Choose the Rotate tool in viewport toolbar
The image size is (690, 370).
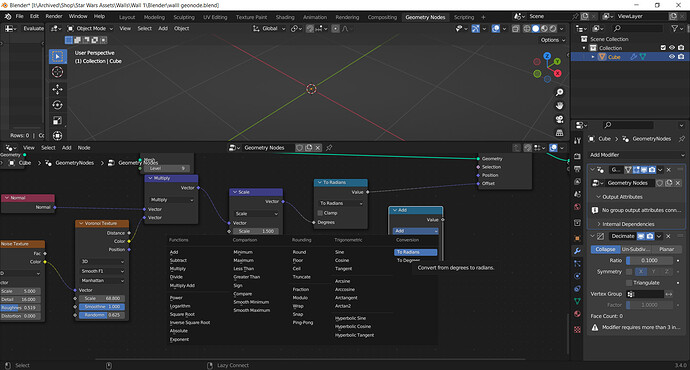point(58,105)
